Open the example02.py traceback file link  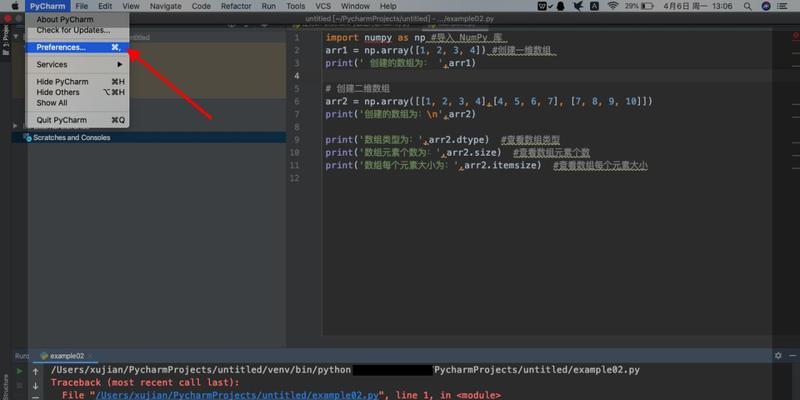tap(237, 395)
